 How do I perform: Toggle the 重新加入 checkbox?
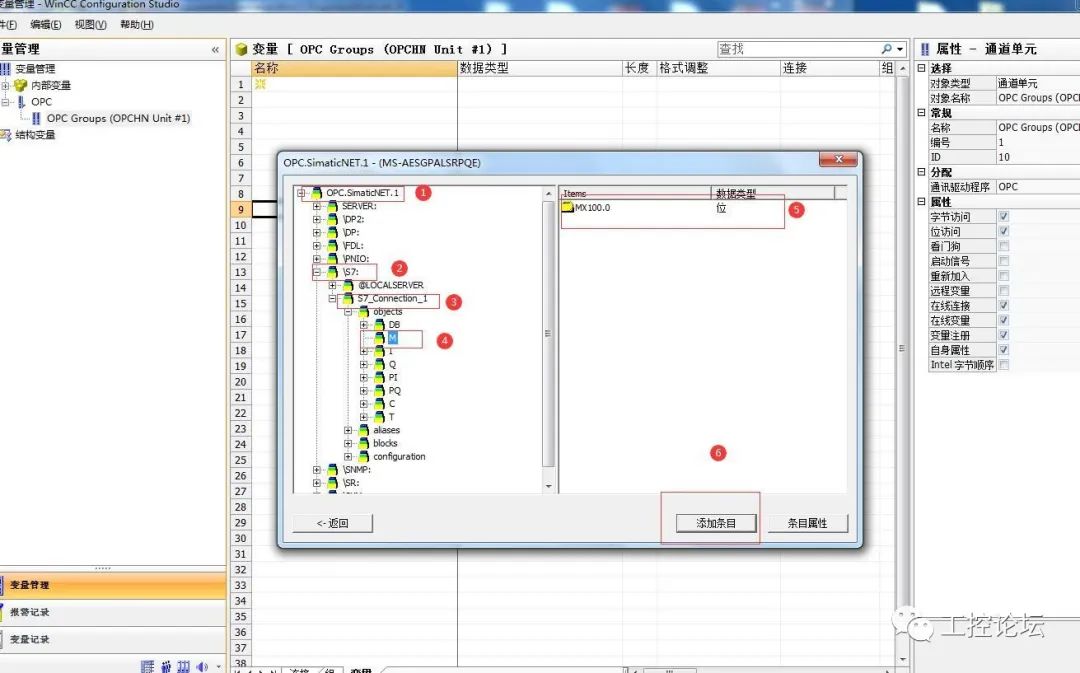click(x=1004, y=276)
